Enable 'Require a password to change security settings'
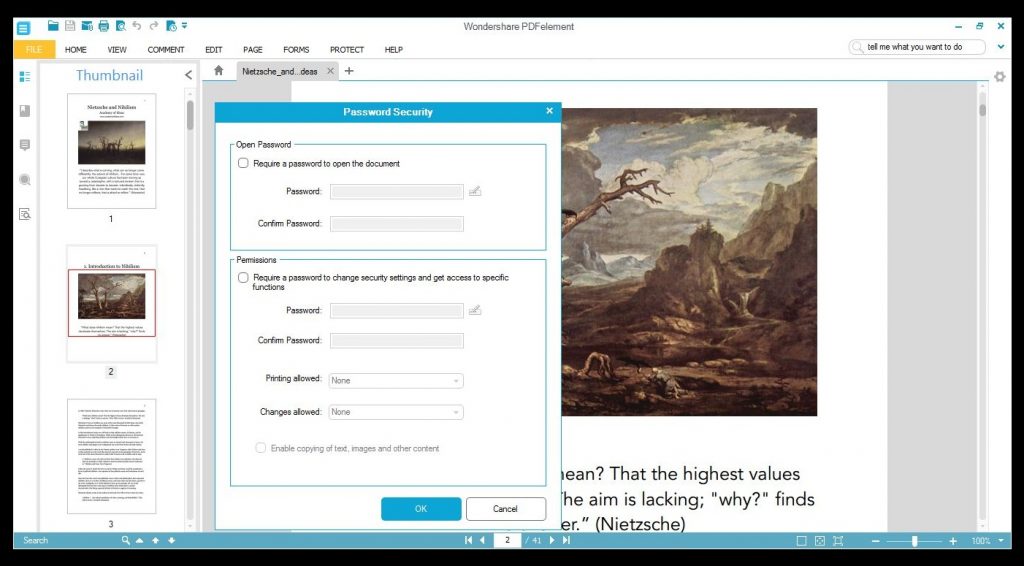Image resolution: width=1024 pixels, height=566 pixels. (243, 277)
